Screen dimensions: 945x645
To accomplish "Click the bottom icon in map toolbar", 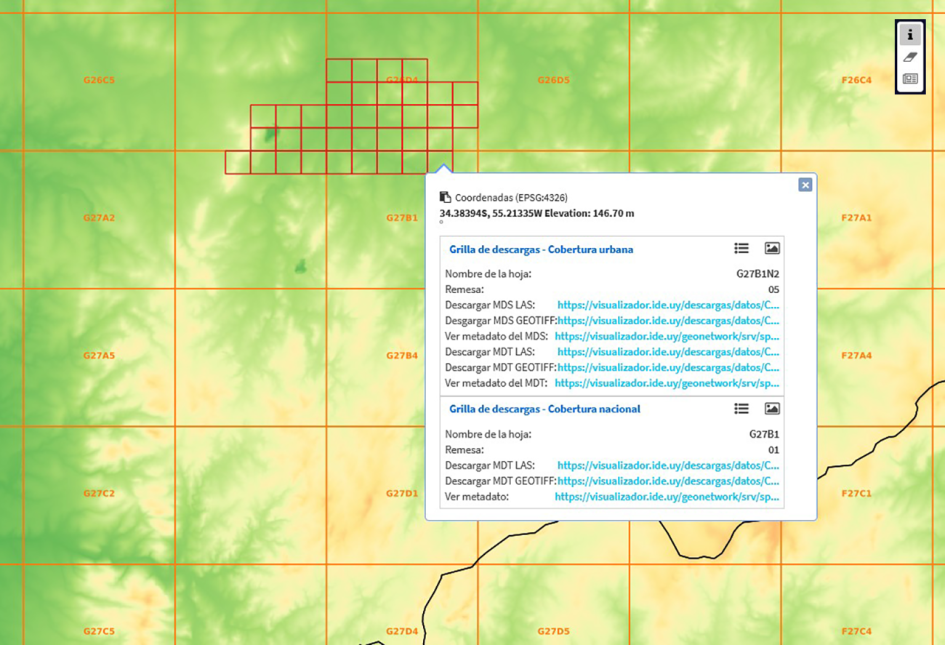I will 910,79.
